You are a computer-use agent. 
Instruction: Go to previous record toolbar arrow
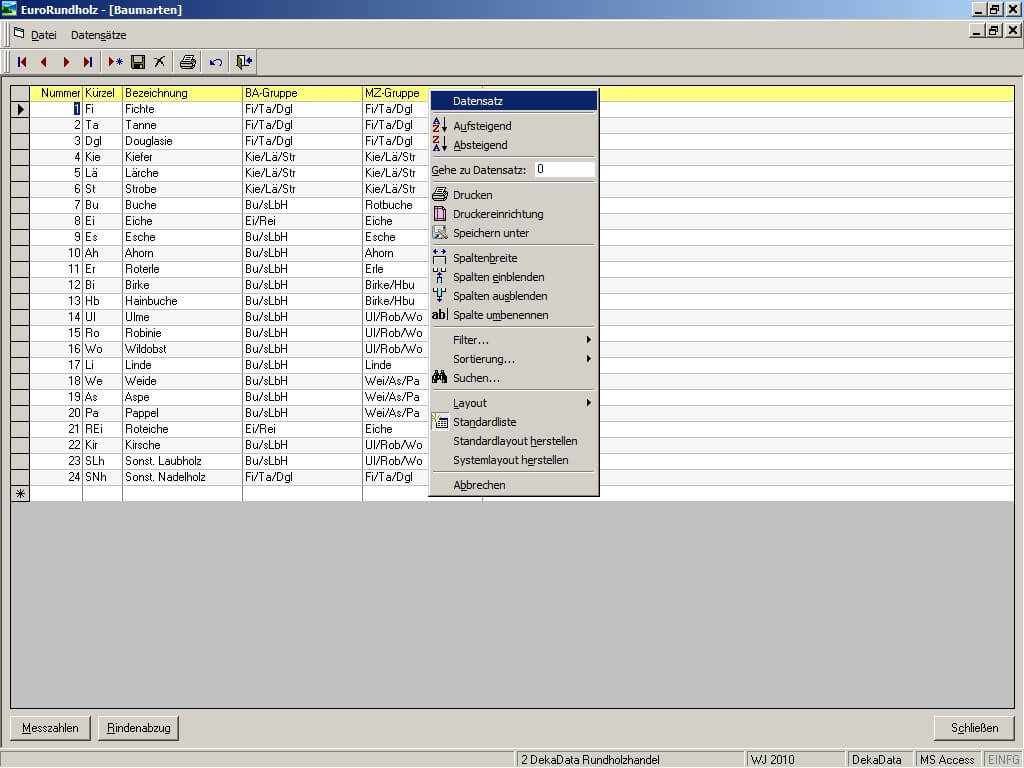(44, 62)
